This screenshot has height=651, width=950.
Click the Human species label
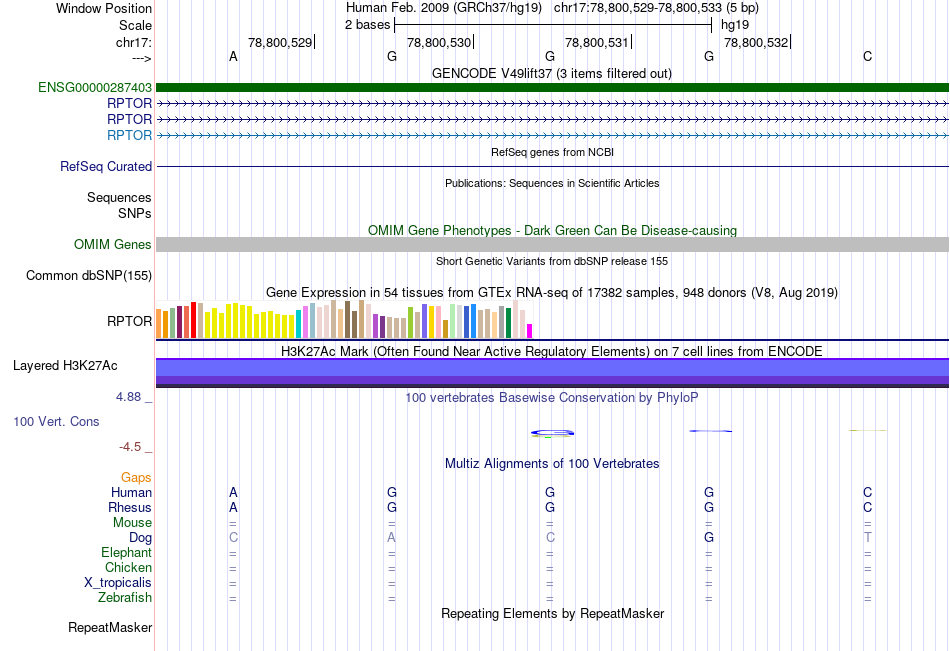[x=131, y=492]
